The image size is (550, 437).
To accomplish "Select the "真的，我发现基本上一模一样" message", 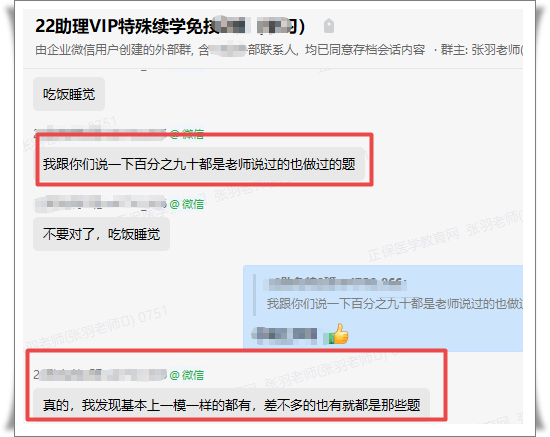I will coord(232,405).
